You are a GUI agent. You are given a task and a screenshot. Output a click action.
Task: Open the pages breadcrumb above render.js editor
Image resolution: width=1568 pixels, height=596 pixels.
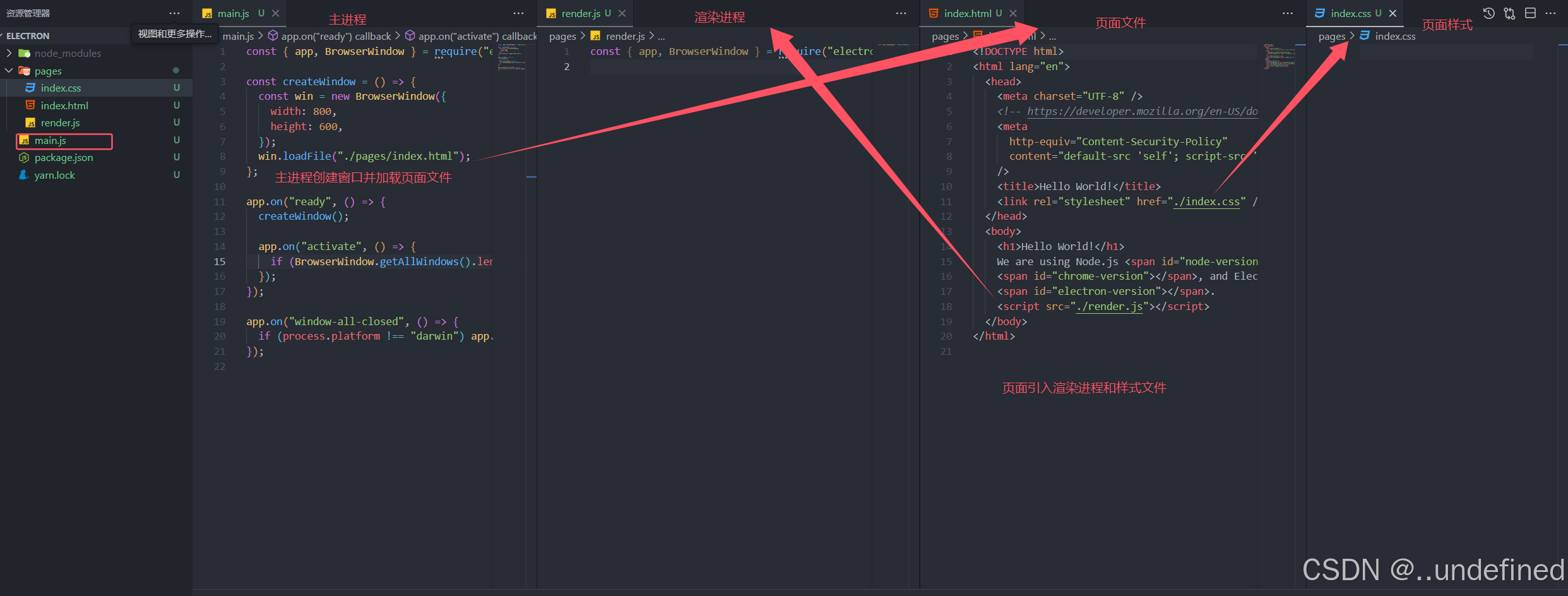point(562,36)
